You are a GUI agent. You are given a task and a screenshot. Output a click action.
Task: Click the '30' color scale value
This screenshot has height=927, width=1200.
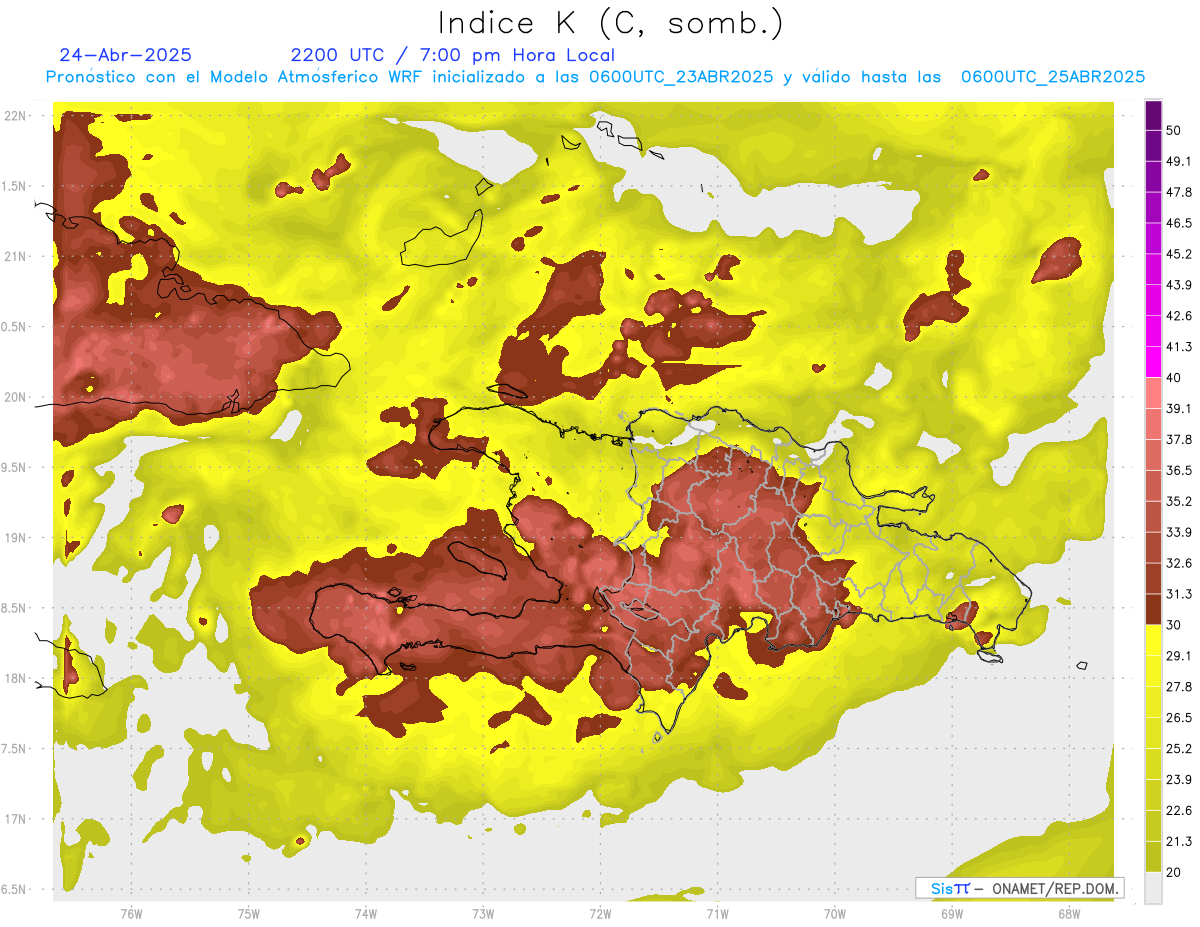[1175, 625]
